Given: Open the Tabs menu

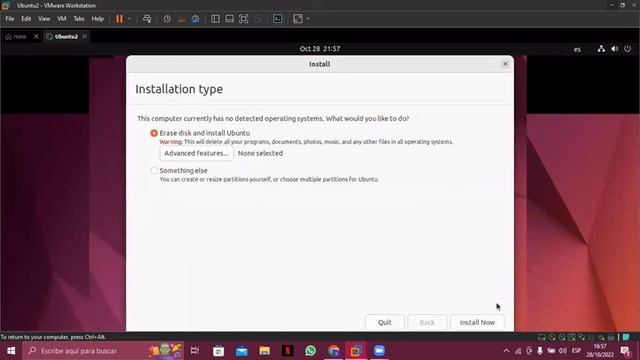Looking at the screenshot, I should (x=79, y=19).
